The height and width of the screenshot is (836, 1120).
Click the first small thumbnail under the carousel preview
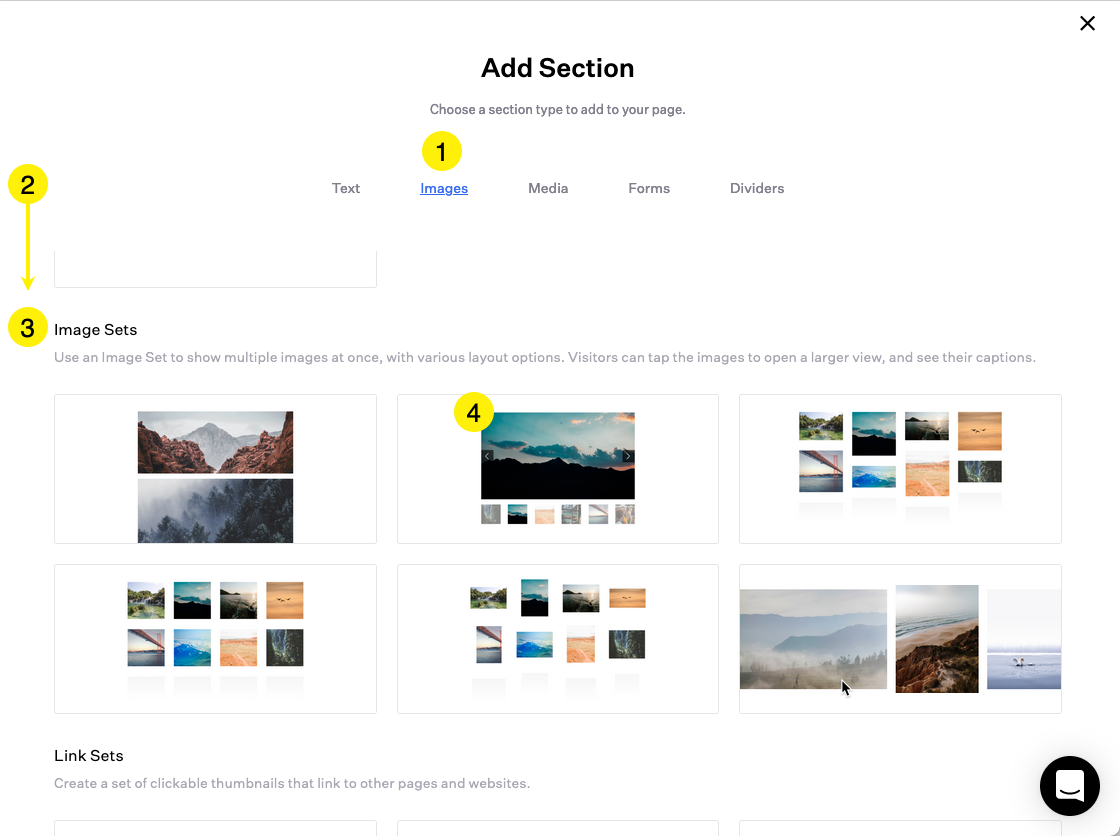tap(491, 513)
